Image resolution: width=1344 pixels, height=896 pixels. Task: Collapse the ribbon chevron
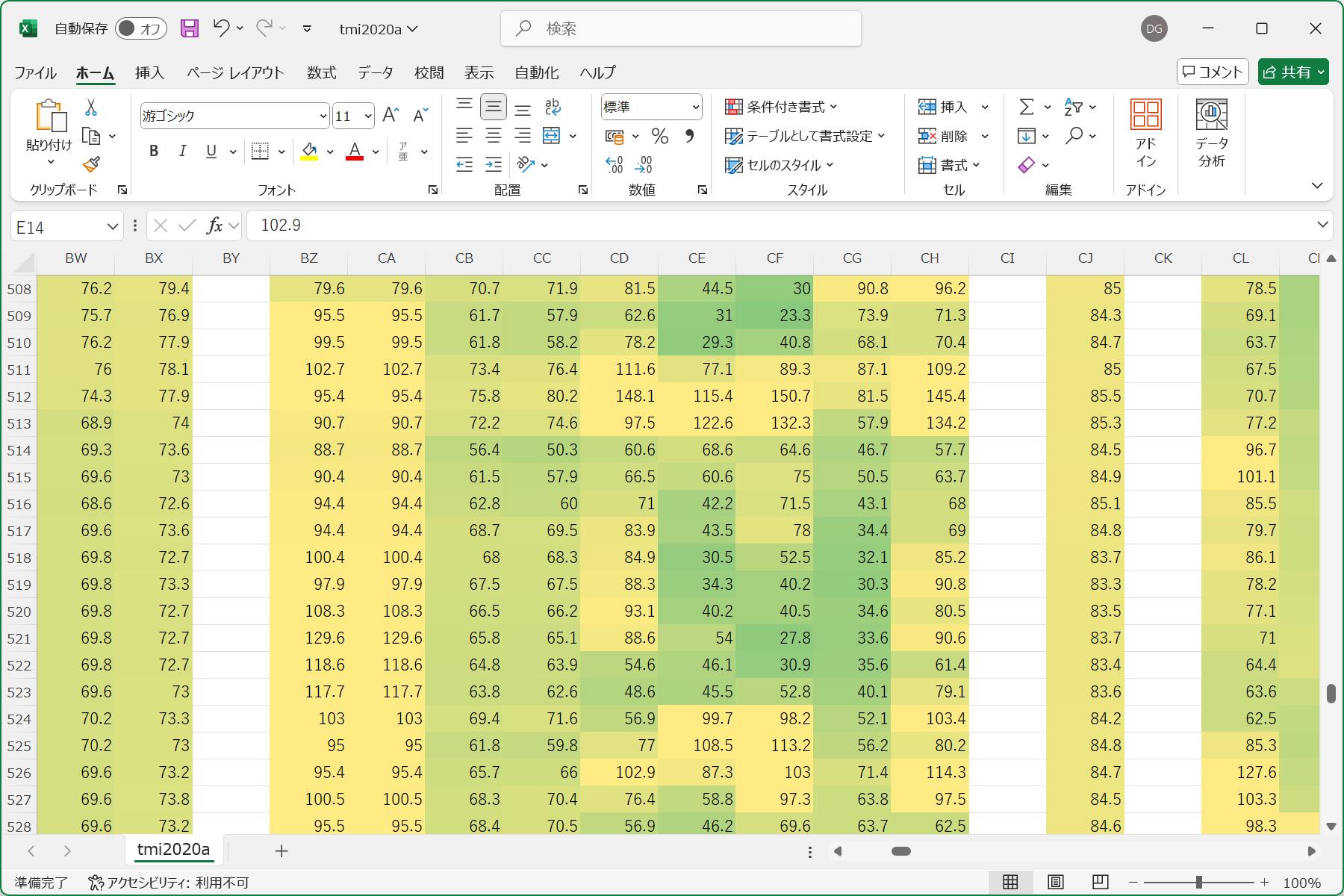1317,185
